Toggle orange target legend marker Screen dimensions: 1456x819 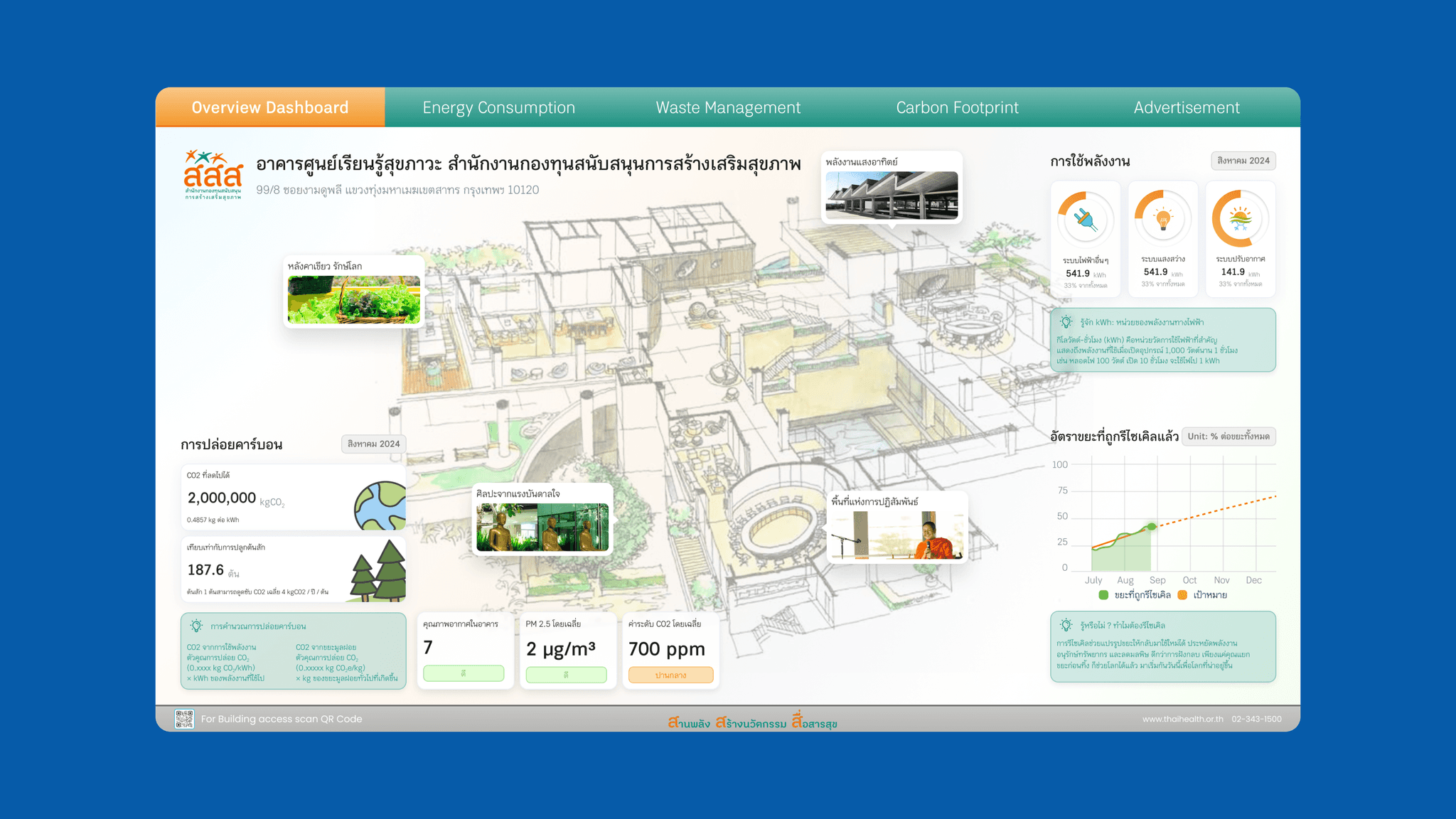(x=1182, y=595)
